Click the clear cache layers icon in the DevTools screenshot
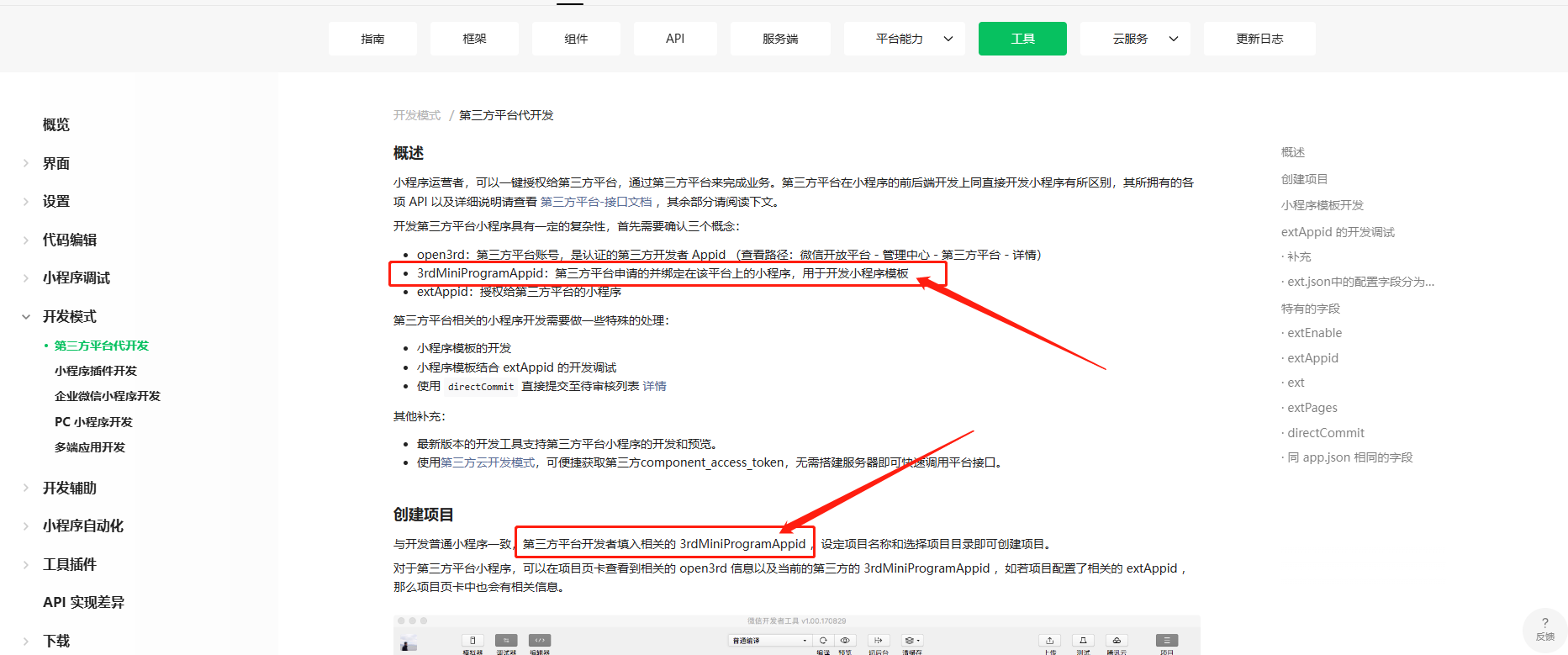This screenshot has height=655, width=1568. click(x=912, y=640)
